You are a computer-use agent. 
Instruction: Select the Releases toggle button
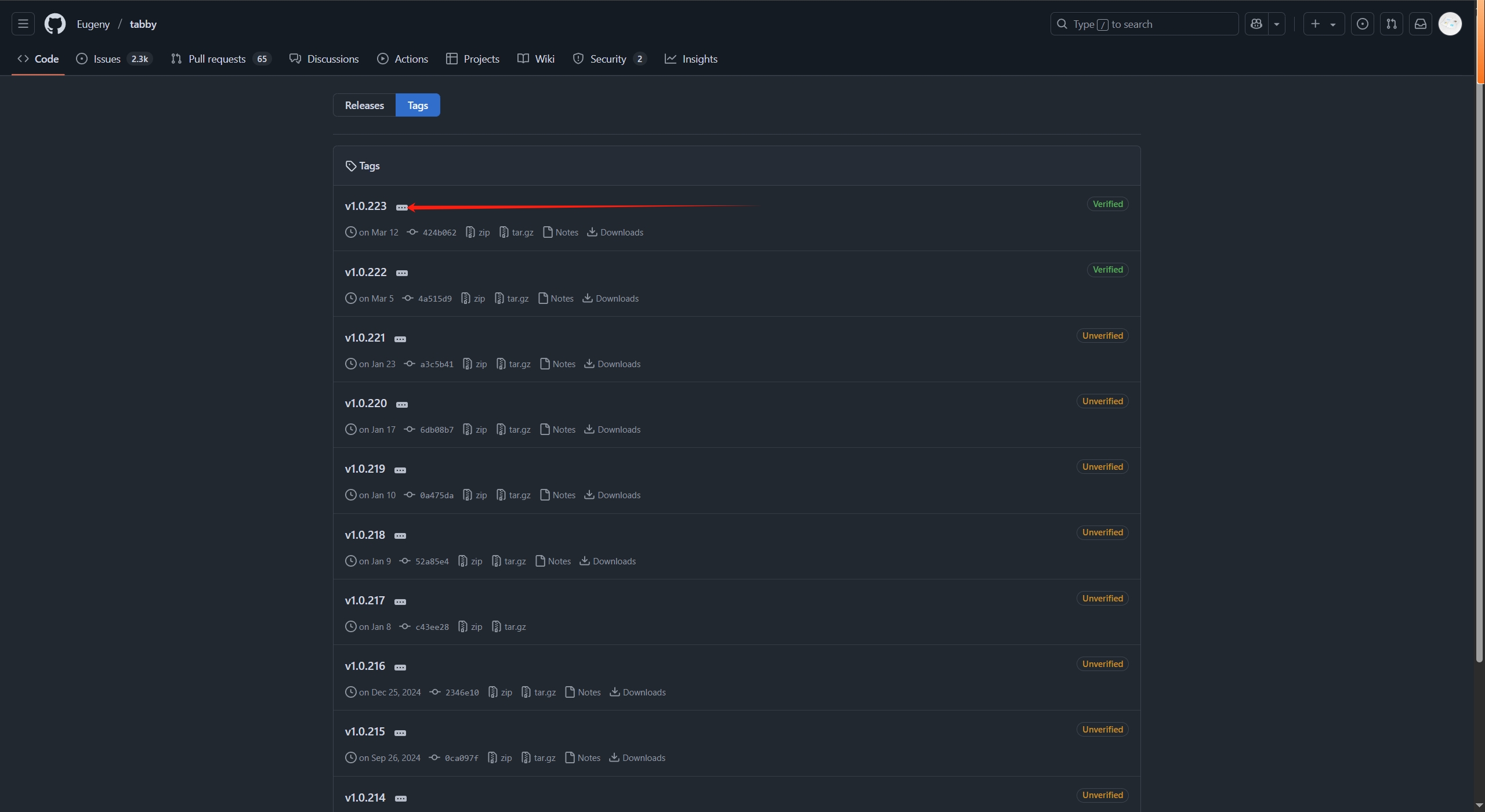(364, 105)
